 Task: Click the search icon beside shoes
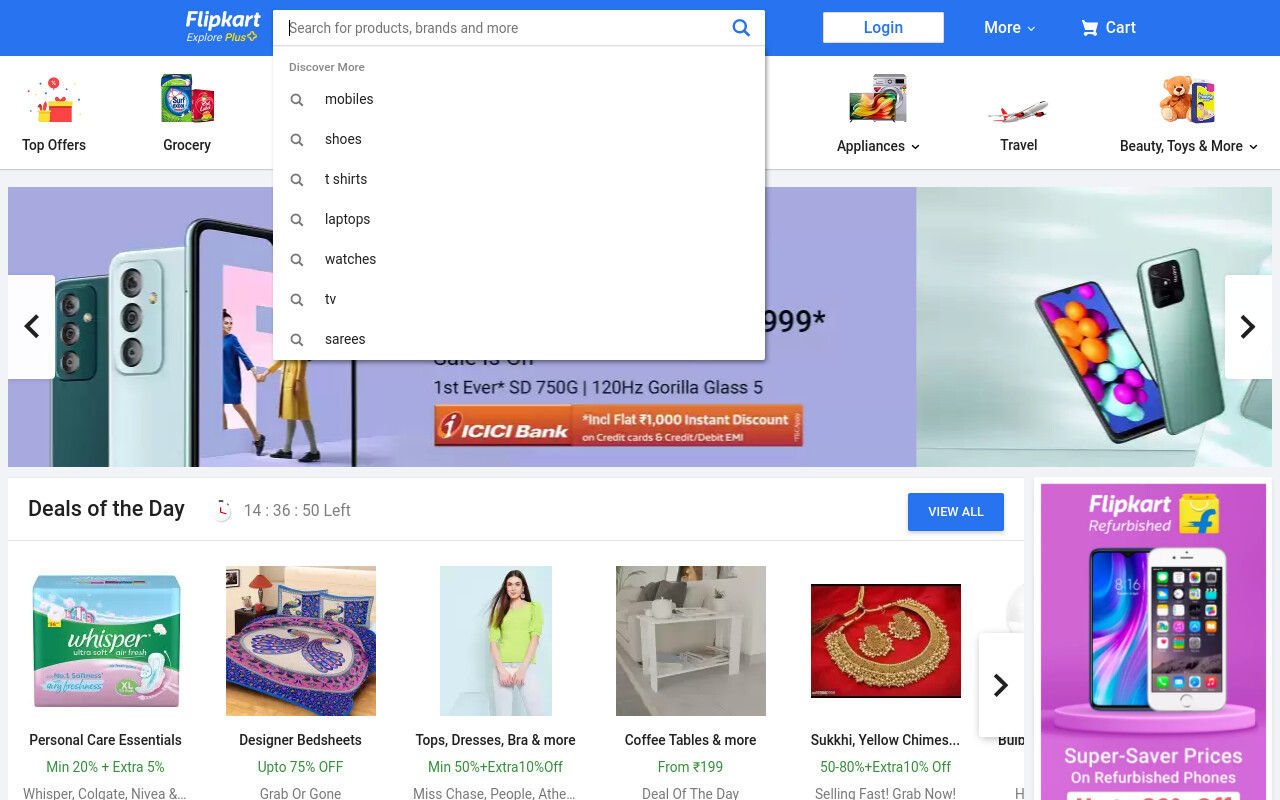297,140
